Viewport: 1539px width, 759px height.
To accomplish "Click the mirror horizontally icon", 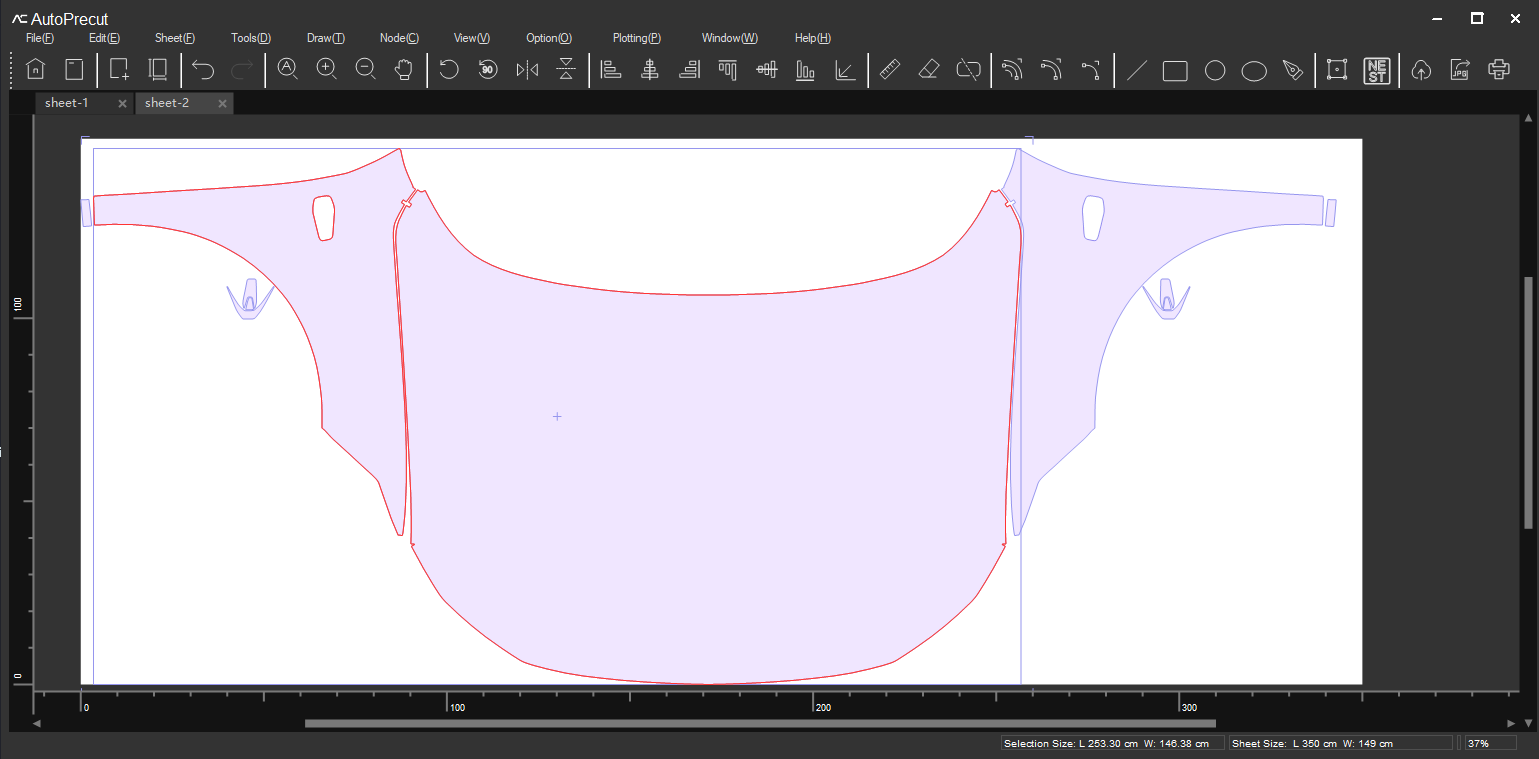I will 527,69.
